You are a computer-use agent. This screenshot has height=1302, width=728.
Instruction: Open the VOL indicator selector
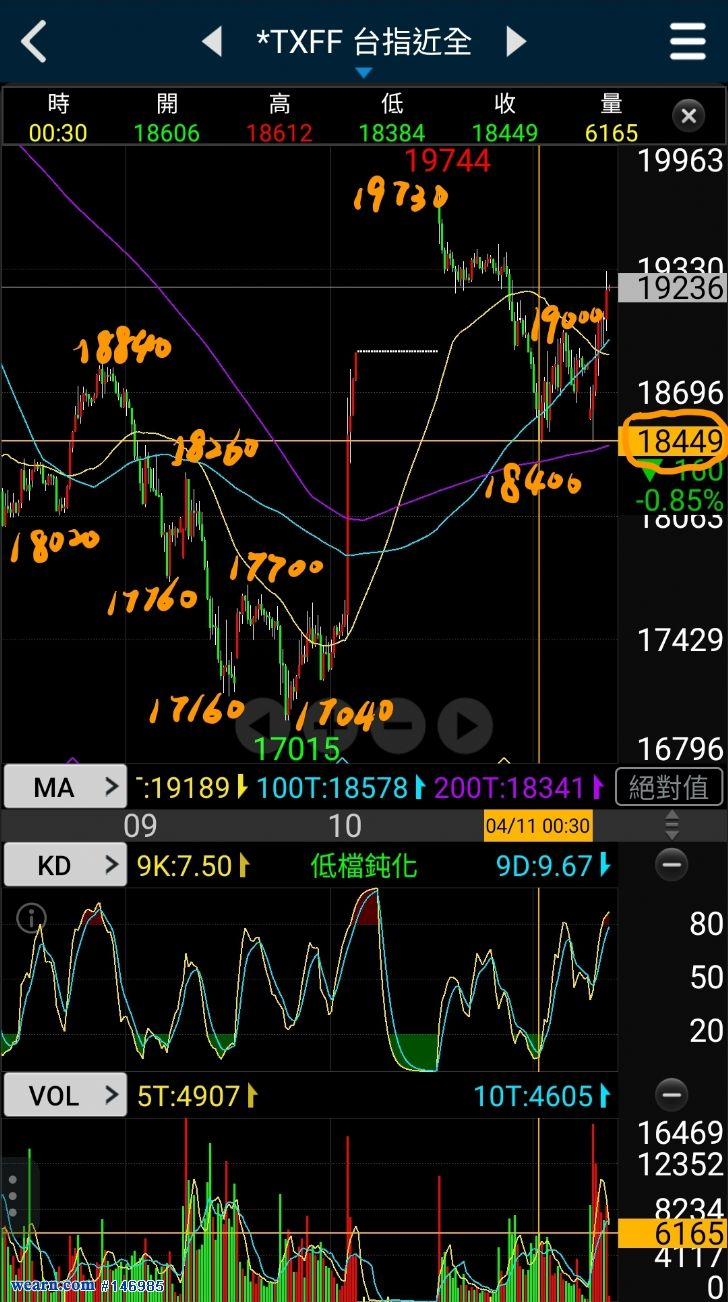click(x=65, y=1096)
